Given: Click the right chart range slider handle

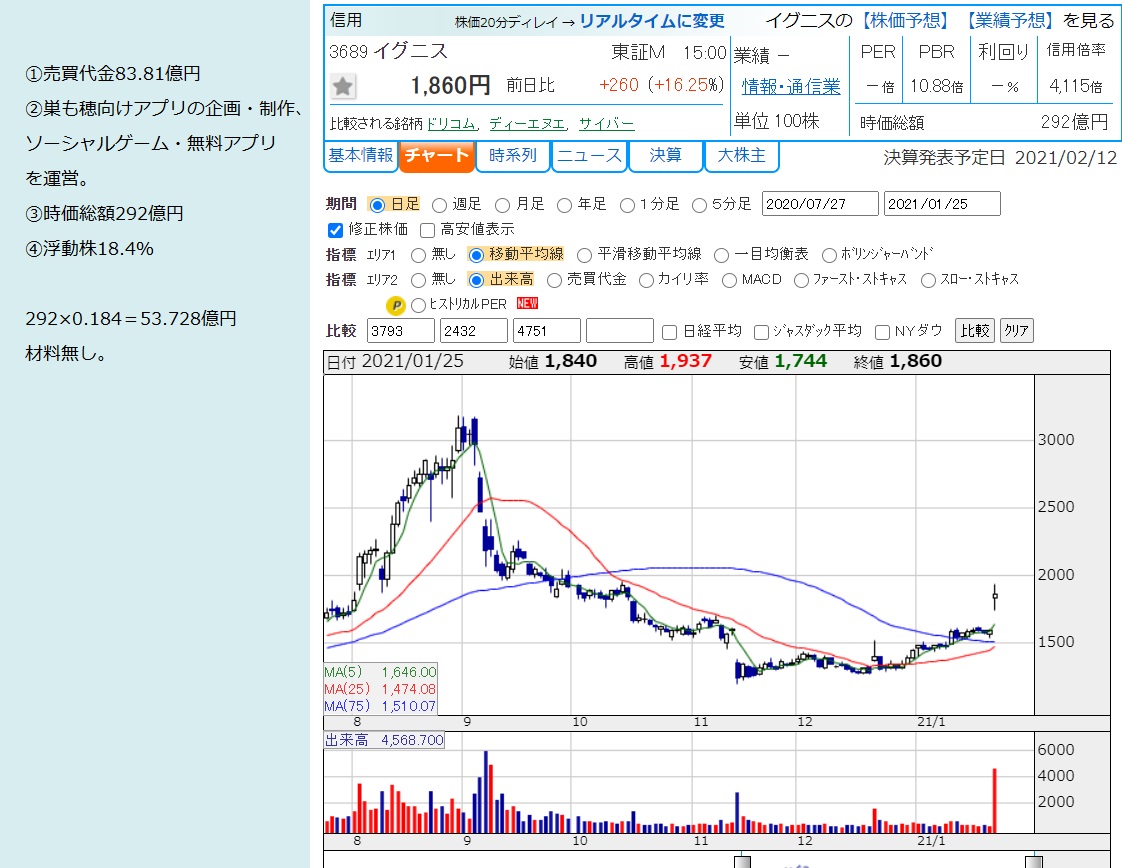Looking at the screenshot, I should coord(1033,862).
